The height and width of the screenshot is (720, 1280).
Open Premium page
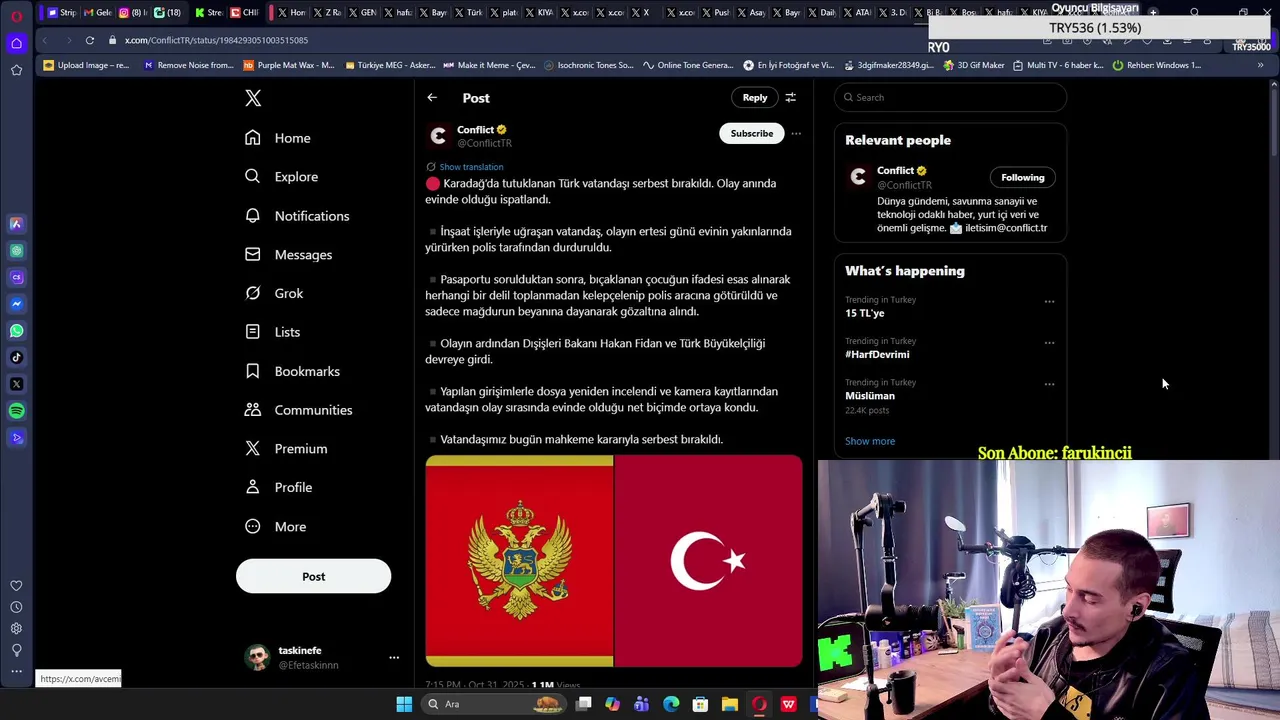pos(286,449)
